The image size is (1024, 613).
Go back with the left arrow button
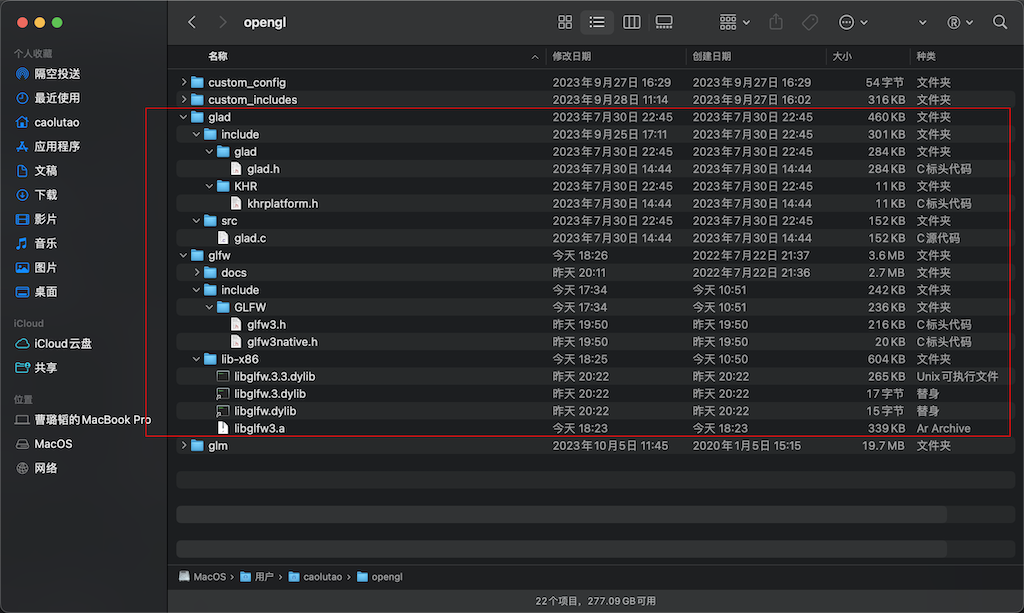pyautogui.click(x=192, y=22)
